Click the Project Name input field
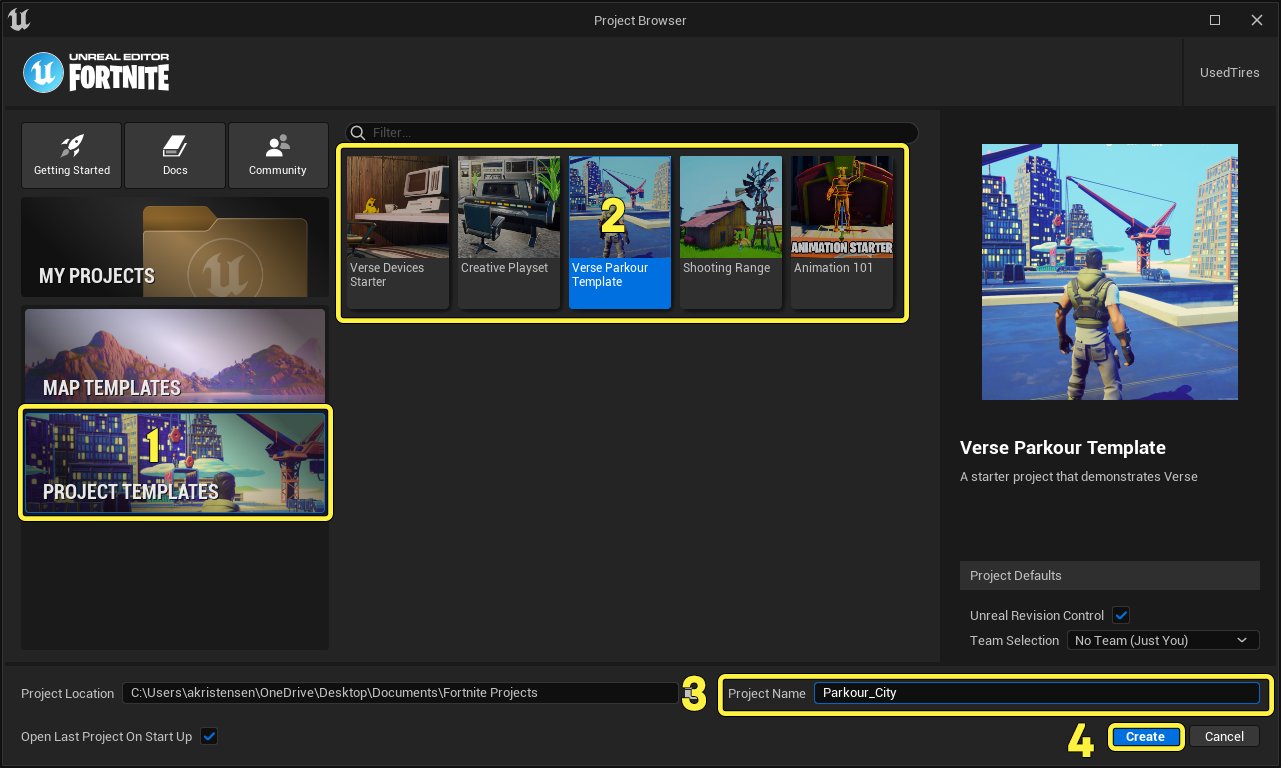The height and width of the screenshot is (768, 1281). pos(1035,693)
